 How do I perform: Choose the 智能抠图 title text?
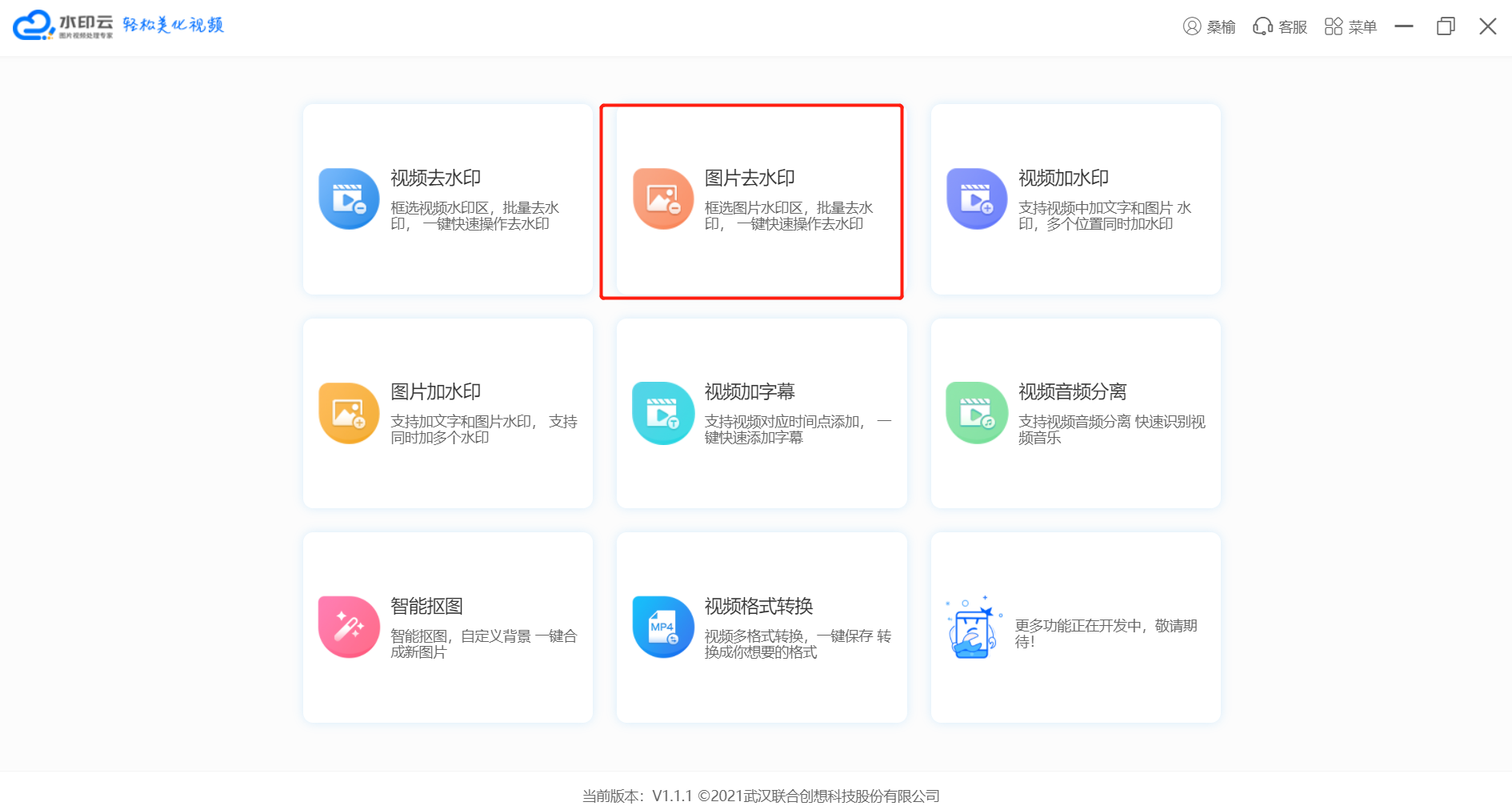tap(426, 606)
